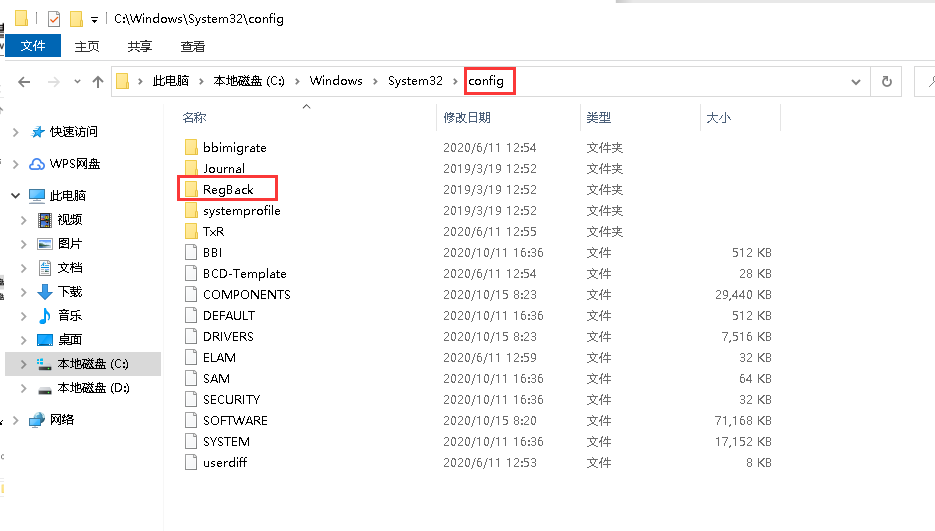
Task: Click the SYSTEM file icon
Action: (x=191, y=441)
